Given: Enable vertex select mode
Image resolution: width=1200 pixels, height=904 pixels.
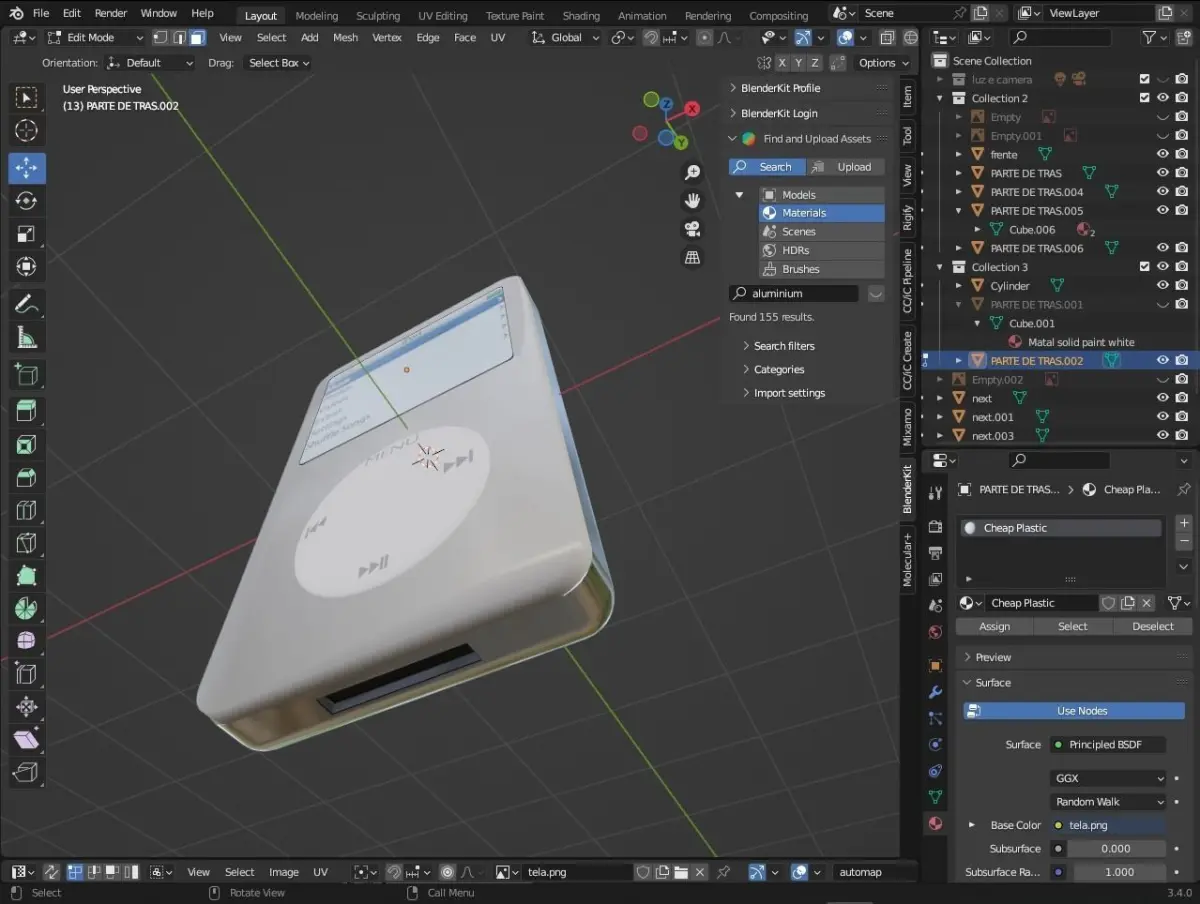Looking at the screenshot, I should (160, 37).
